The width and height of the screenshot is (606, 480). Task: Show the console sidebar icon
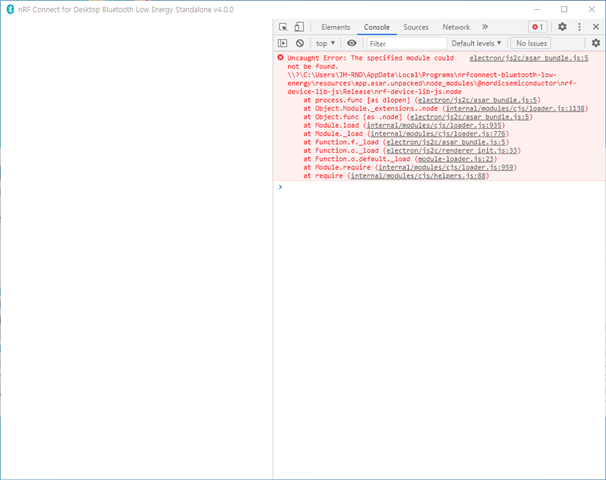click(283, 44)
